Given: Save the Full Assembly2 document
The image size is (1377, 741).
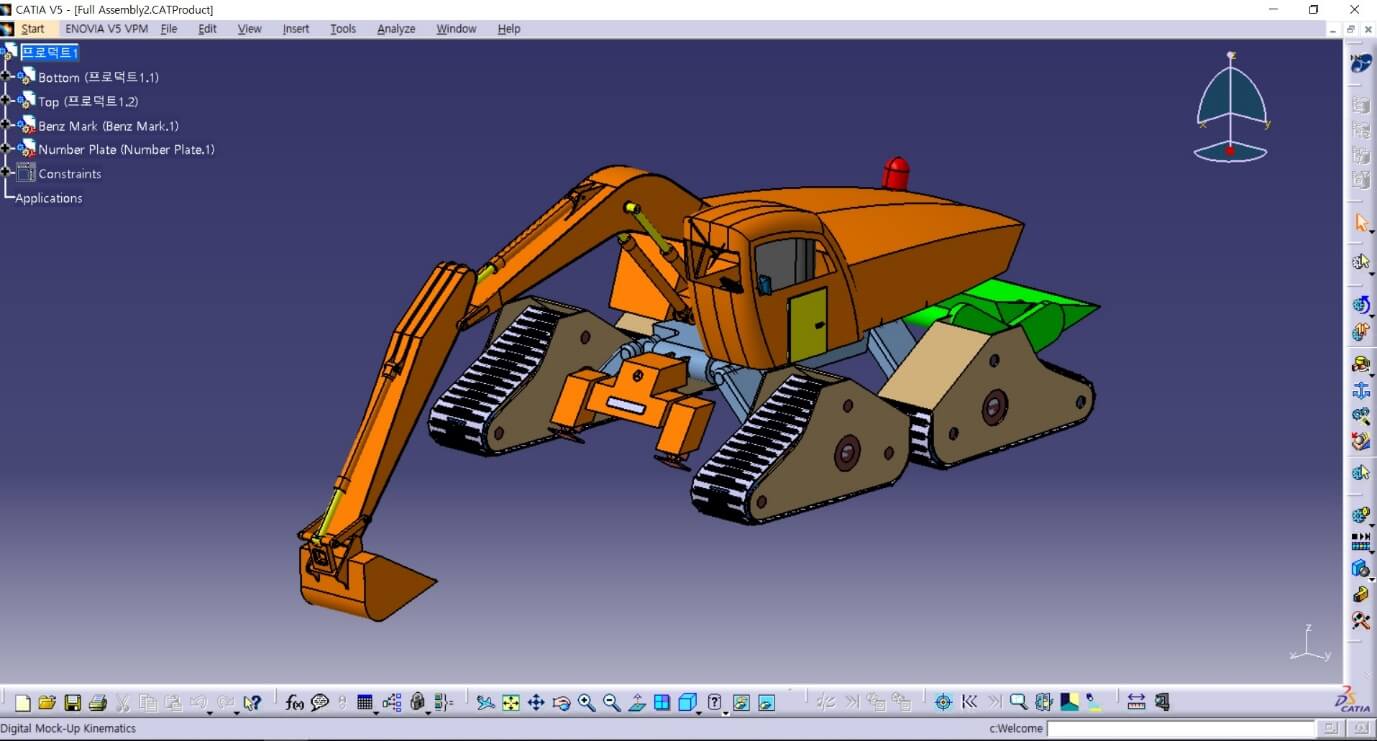Looking at the screenshot, I should coord(73,702).
